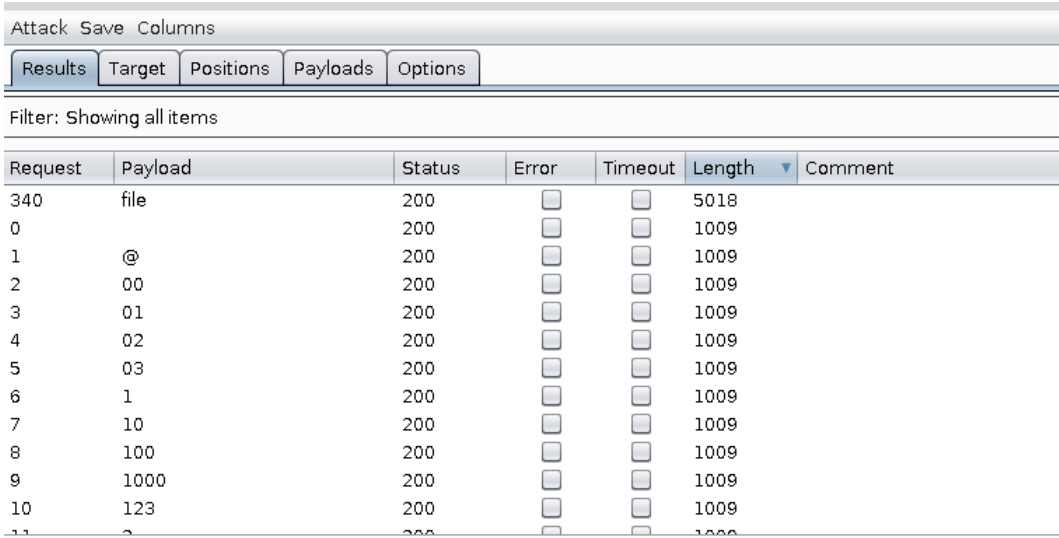
Task: Toggle Error checkbox for payload 00
Action: [551, 284]
